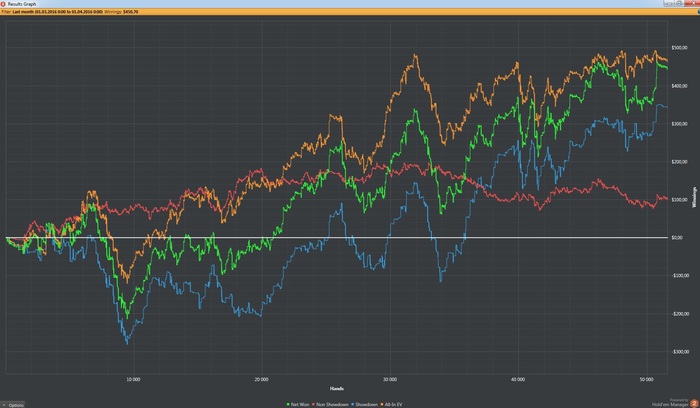The image size is (700, 408).
Task: Click the 30 000 hands axis label
Action: coord(390,379)
